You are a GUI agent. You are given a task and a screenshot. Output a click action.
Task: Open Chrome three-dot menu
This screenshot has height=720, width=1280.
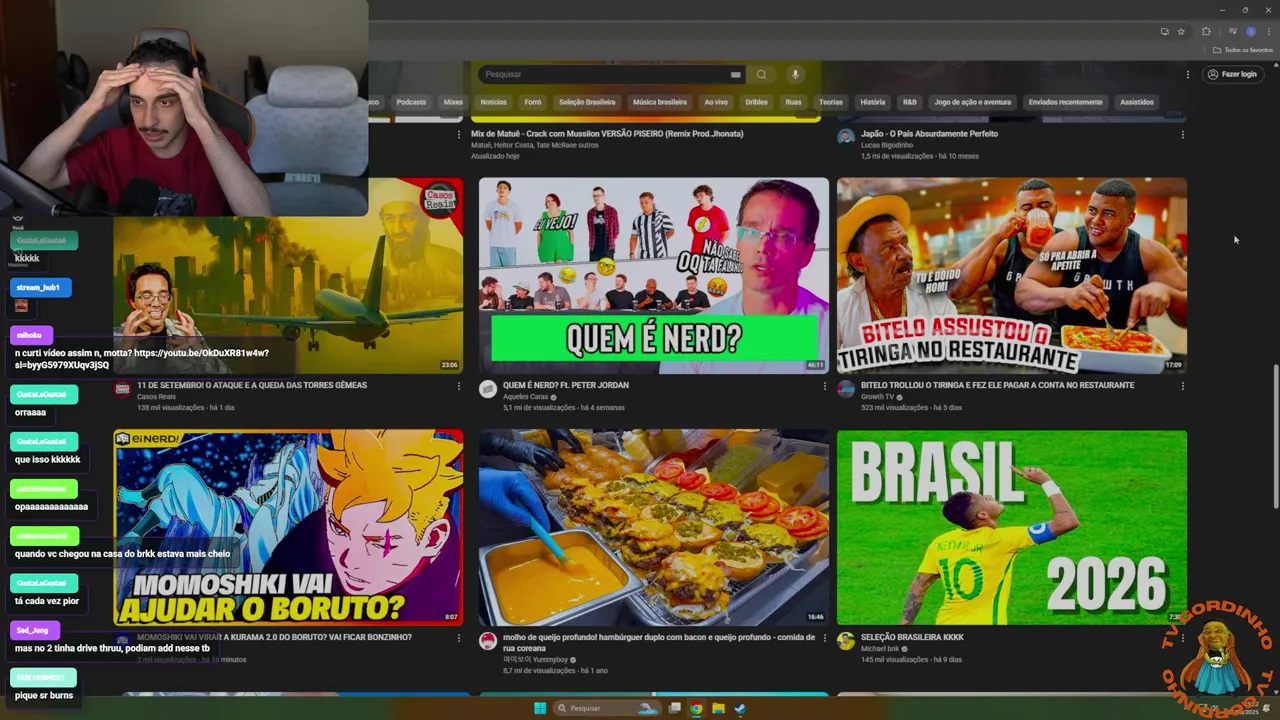coord(1267,31)
